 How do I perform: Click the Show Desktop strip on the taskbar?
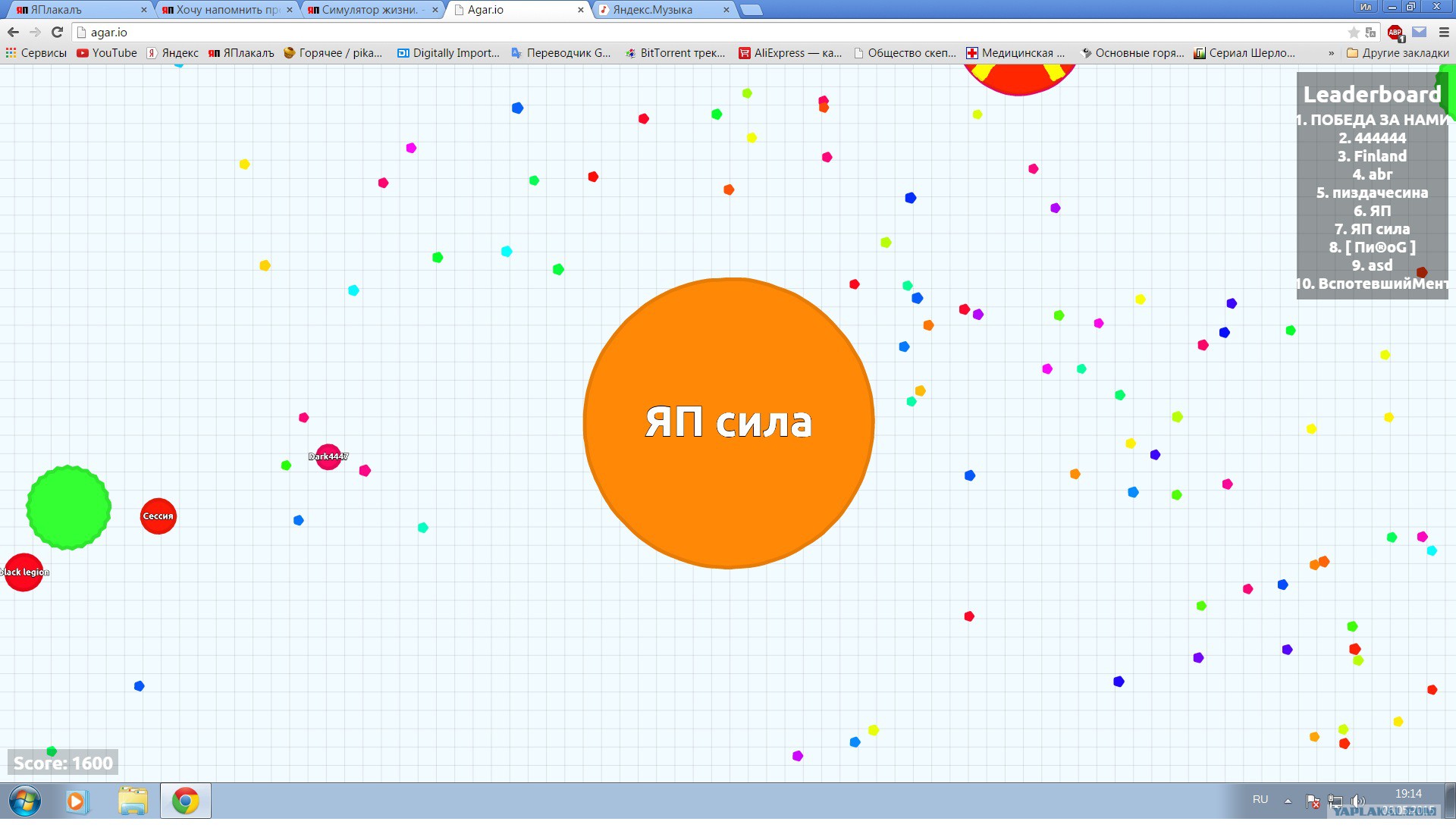click(1449, 801)
